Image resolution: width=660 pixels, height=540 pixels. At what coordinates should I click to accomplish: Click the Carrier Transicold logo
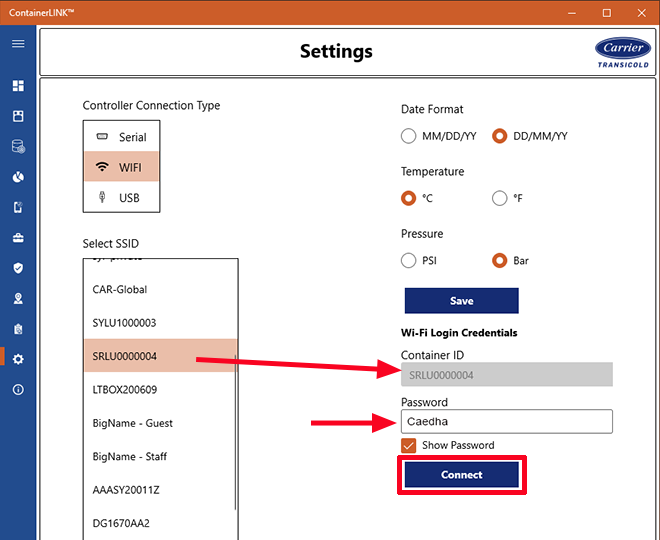point(623,53)
